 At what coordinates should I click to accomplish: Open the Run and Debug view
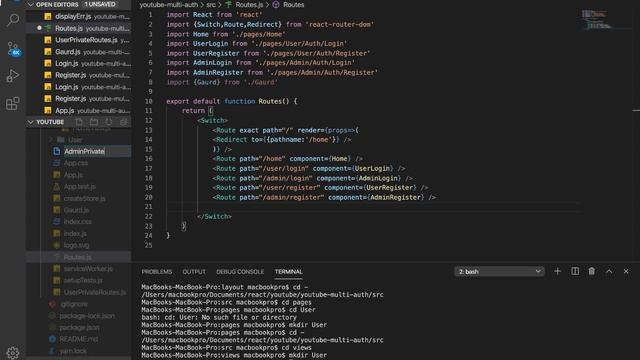(x=13, y=76)
